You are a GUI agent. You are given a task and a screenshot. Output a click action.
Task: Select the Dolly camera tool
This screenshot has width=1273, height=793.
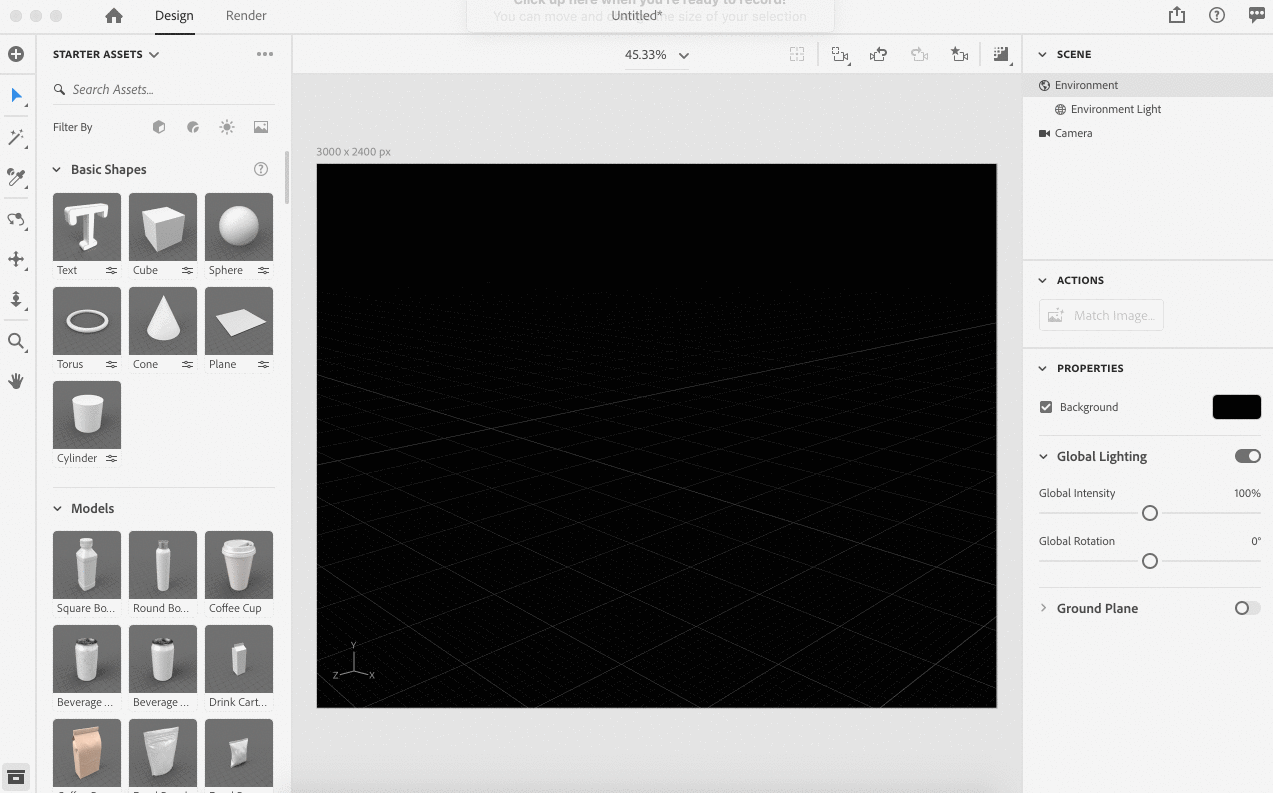tap(16, 299)
